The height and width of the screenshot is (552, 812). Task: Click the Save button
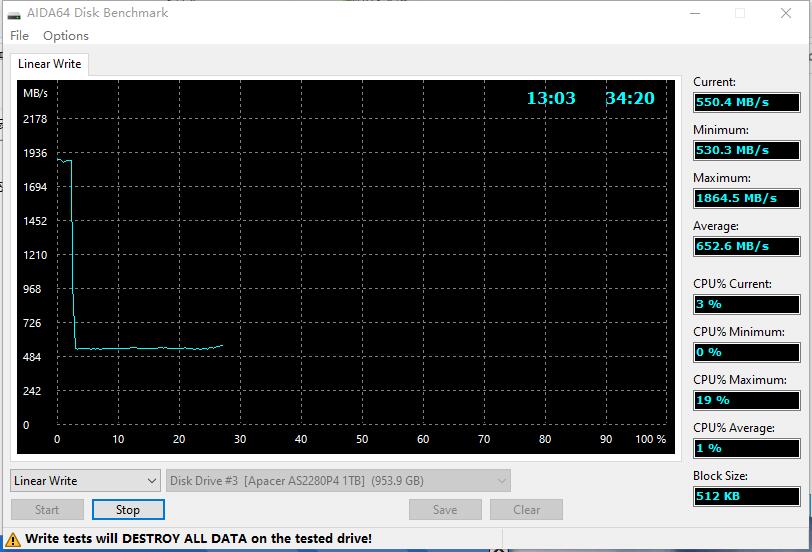[x=445, y=510]
